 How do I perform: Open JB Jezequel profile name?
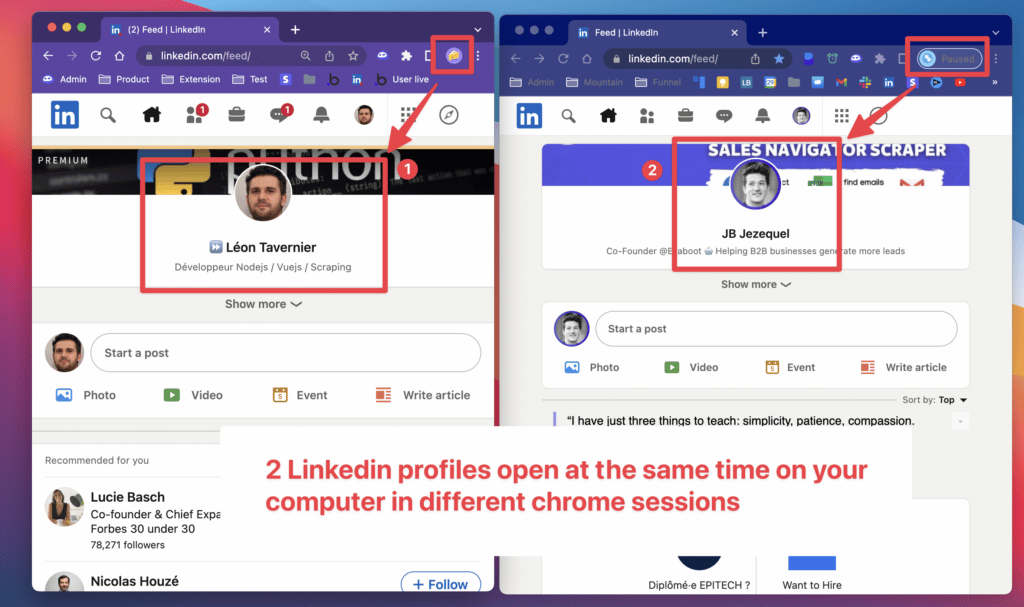[x=755, y=233]
